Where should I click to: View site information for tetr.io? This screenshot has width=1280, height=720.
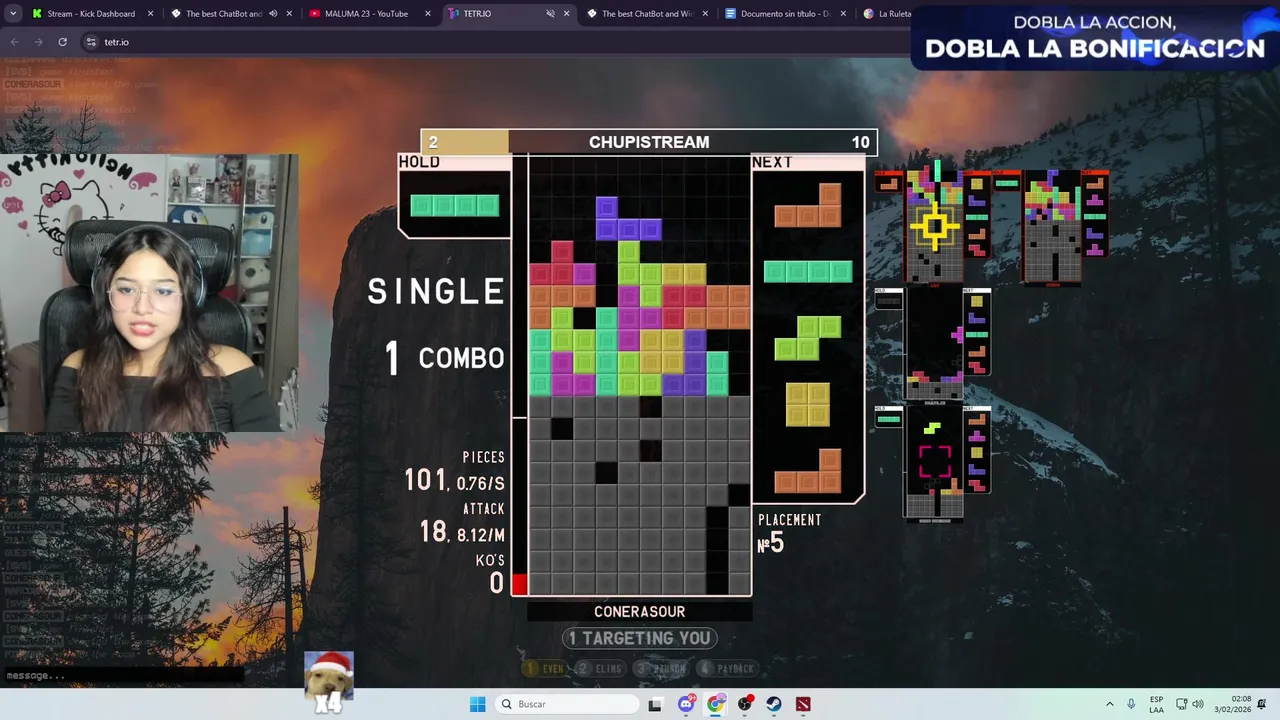[x=91, y=42]
